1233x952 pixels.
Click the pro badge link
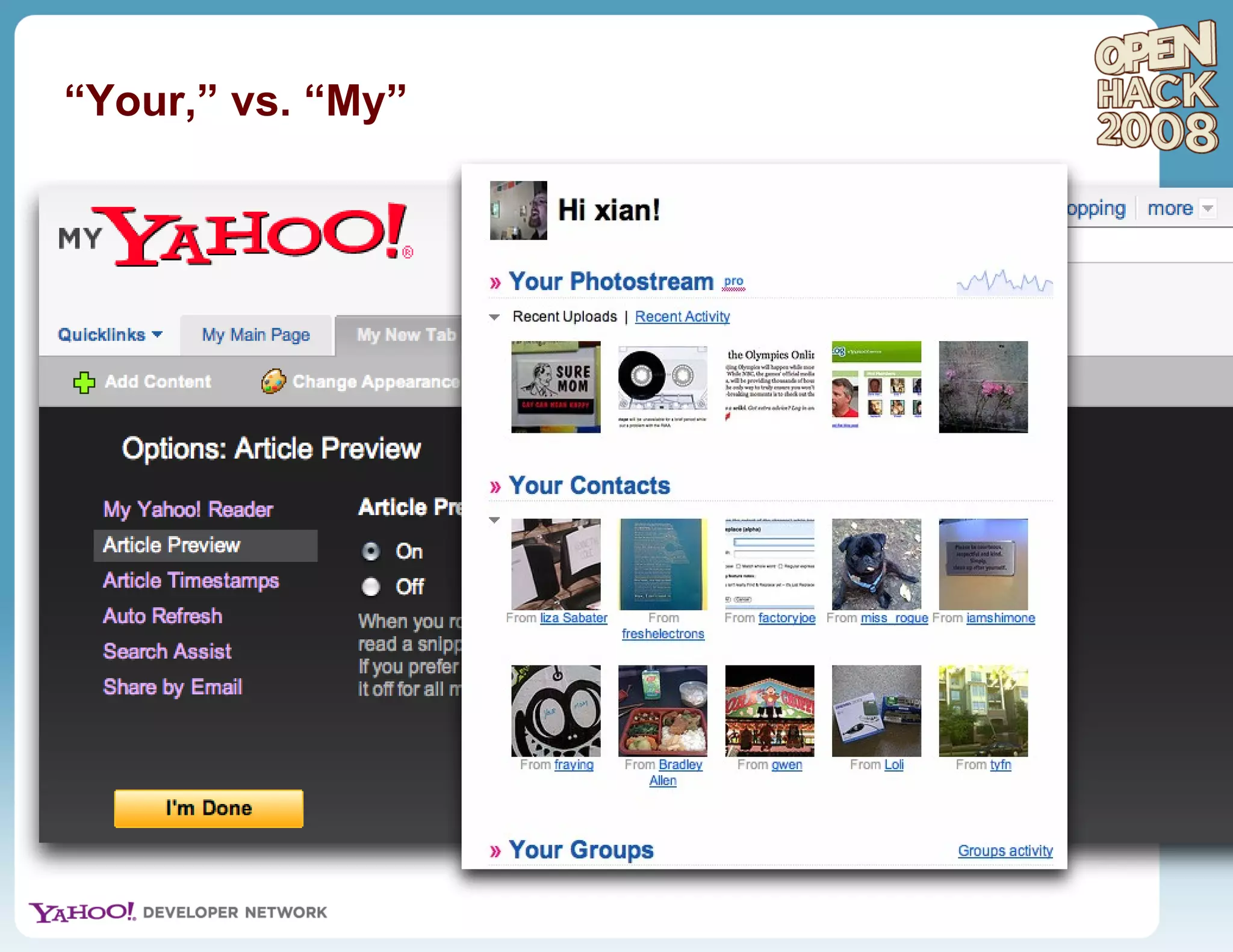tap(733, 282)
